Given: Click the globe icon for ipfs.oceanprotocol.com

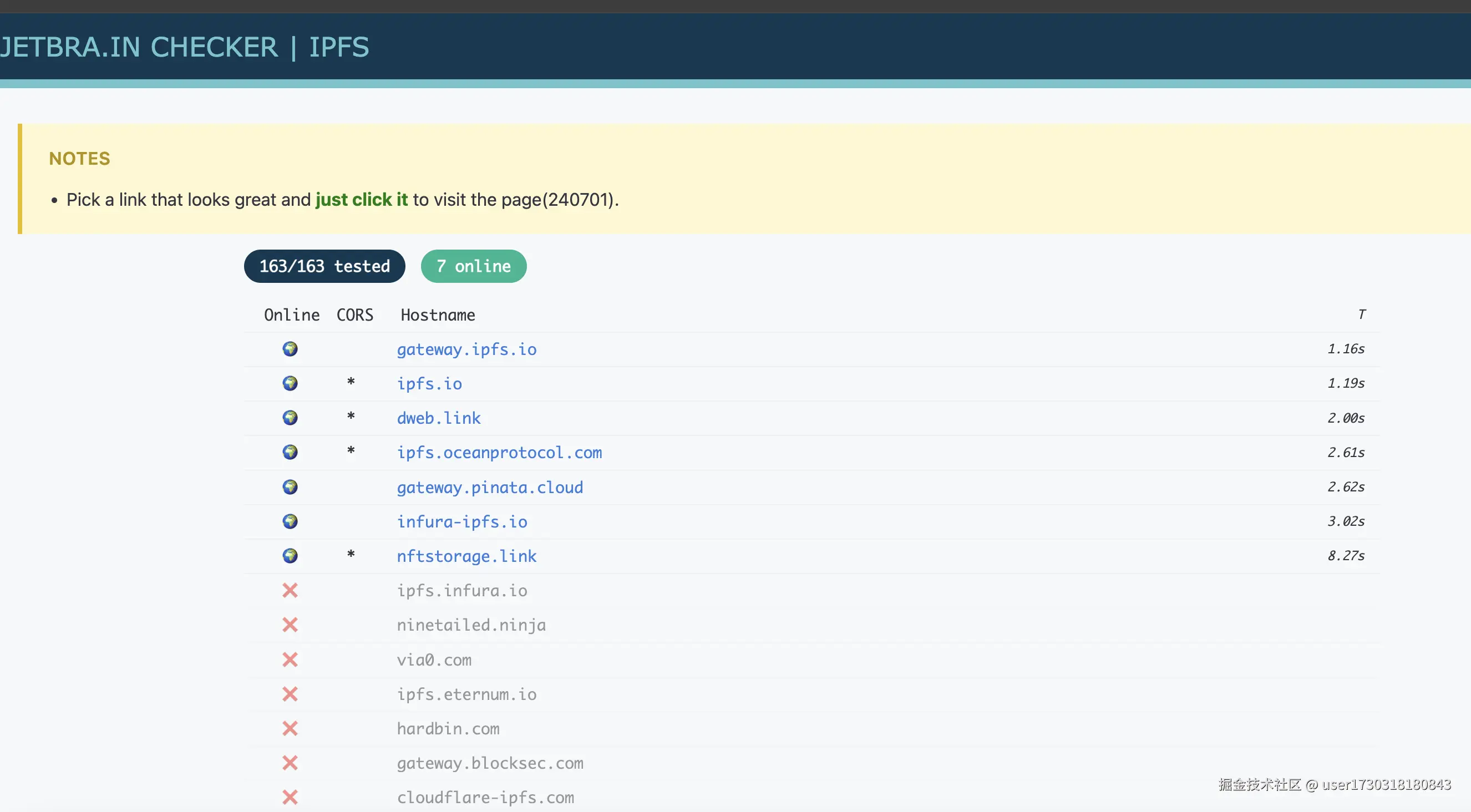Looking at the screenshot, I should tap(290, 452).
